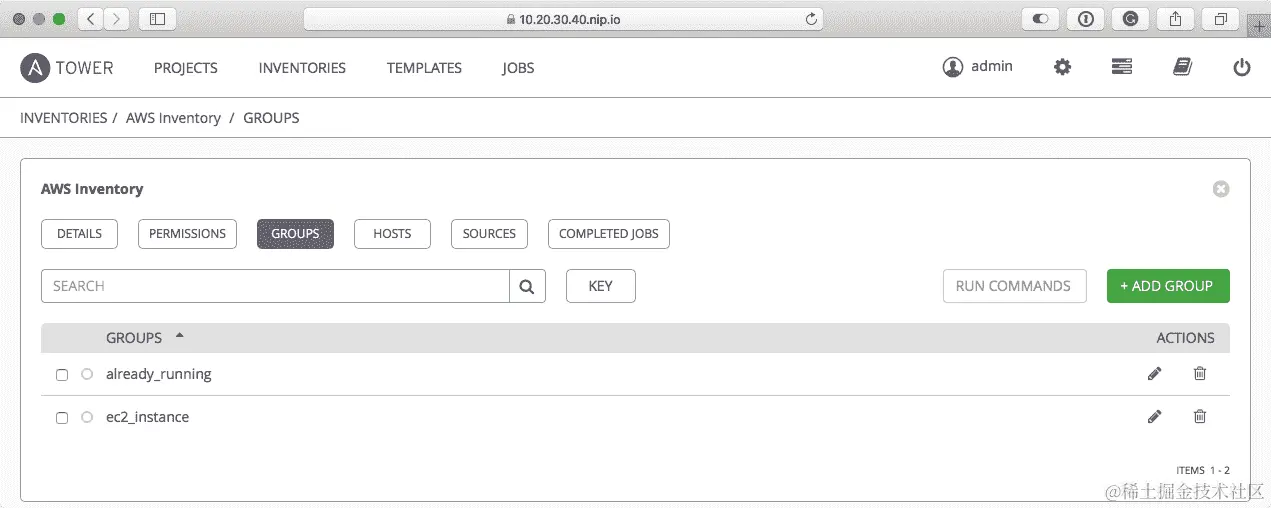Image resolution: width=1271 pixels, height=508 pixels.
Task: Open the admin user profile
Action: click(977, 67)
